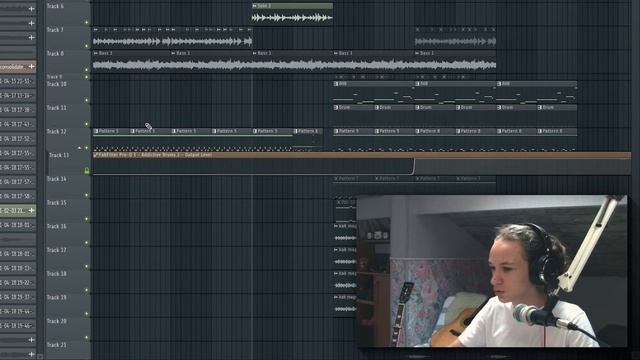Open the FabFilter Pro-Q 3 automation clip menu
640x360 pixels.
click(95, 155)
